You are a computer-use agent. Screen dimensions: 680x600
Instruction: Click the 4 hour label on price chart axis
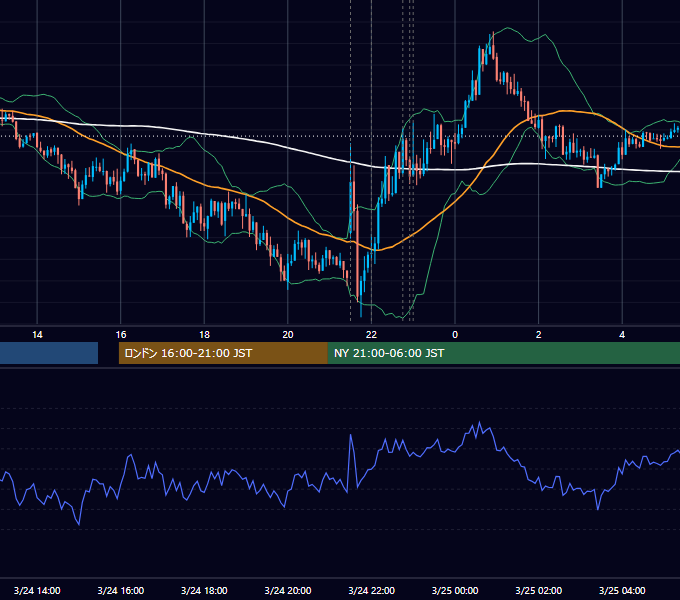click(622, 335)
